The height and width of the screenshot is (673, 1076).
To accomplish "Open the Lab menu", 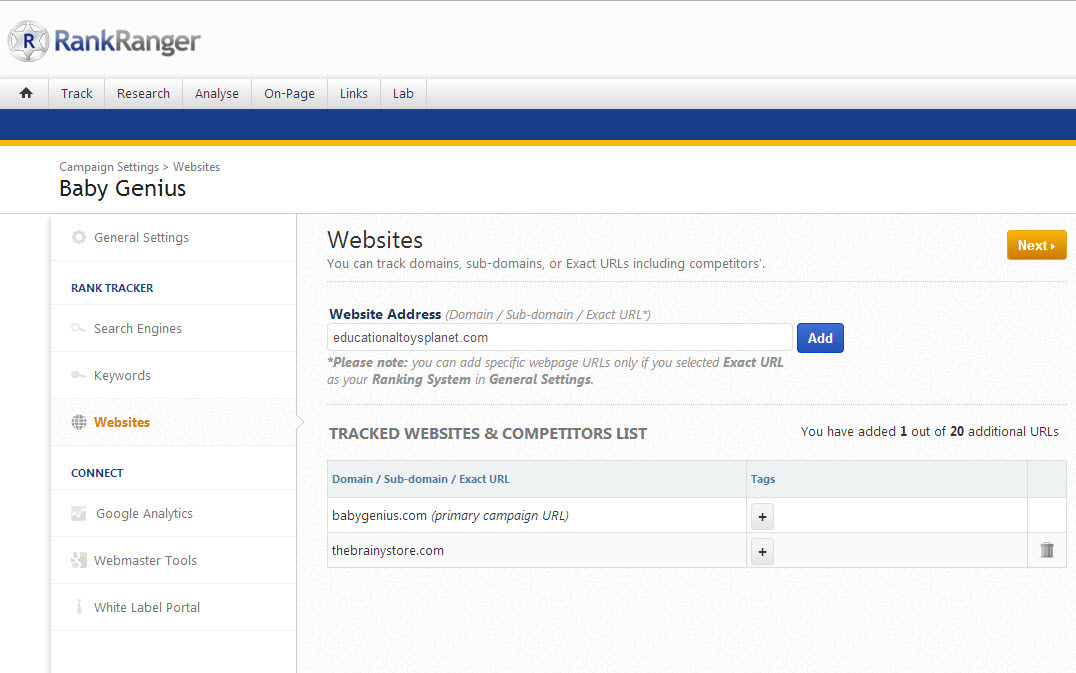I will click(x=403, y=93).
